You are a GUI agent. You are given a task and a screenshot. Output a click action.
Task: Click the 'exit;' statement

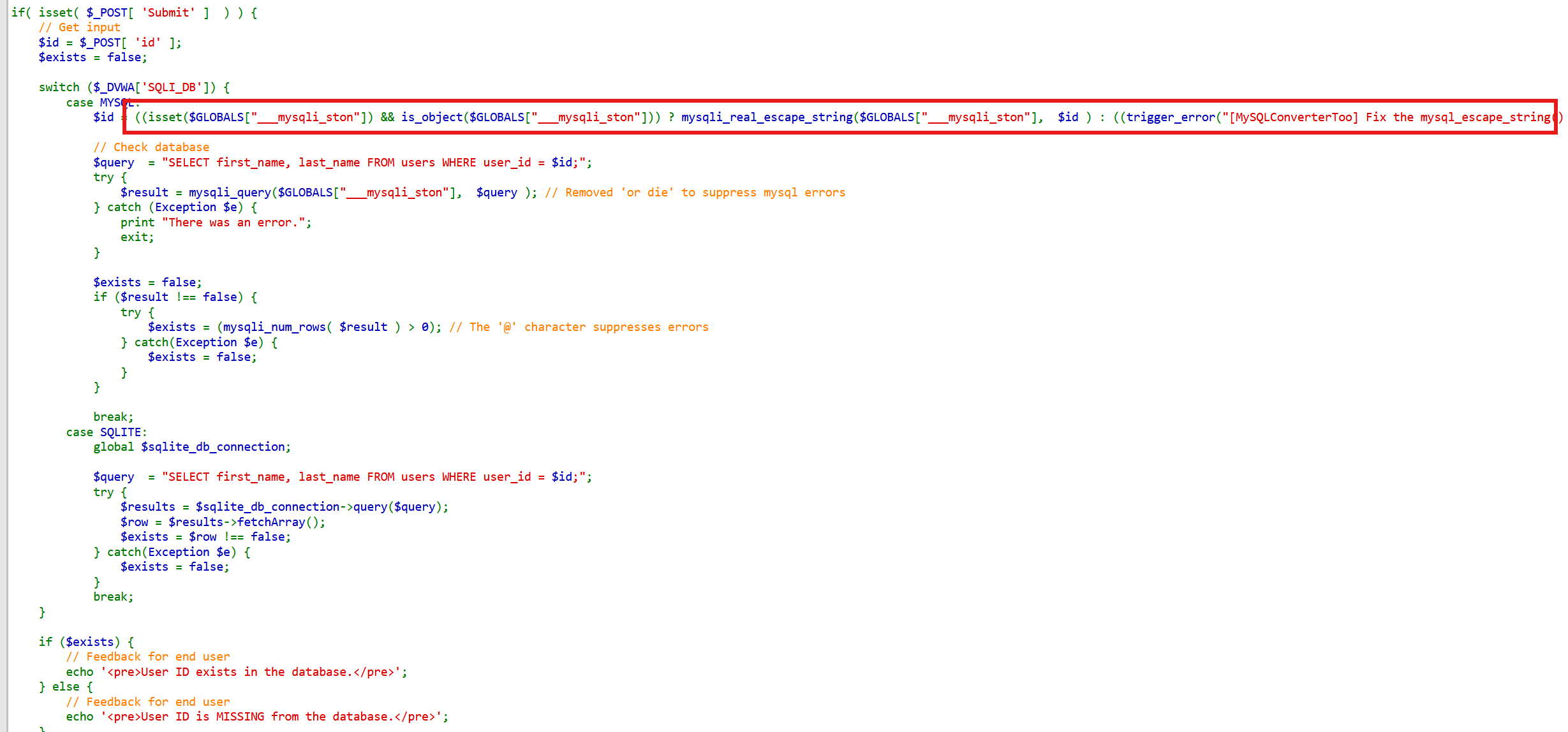tap(137, 237)
